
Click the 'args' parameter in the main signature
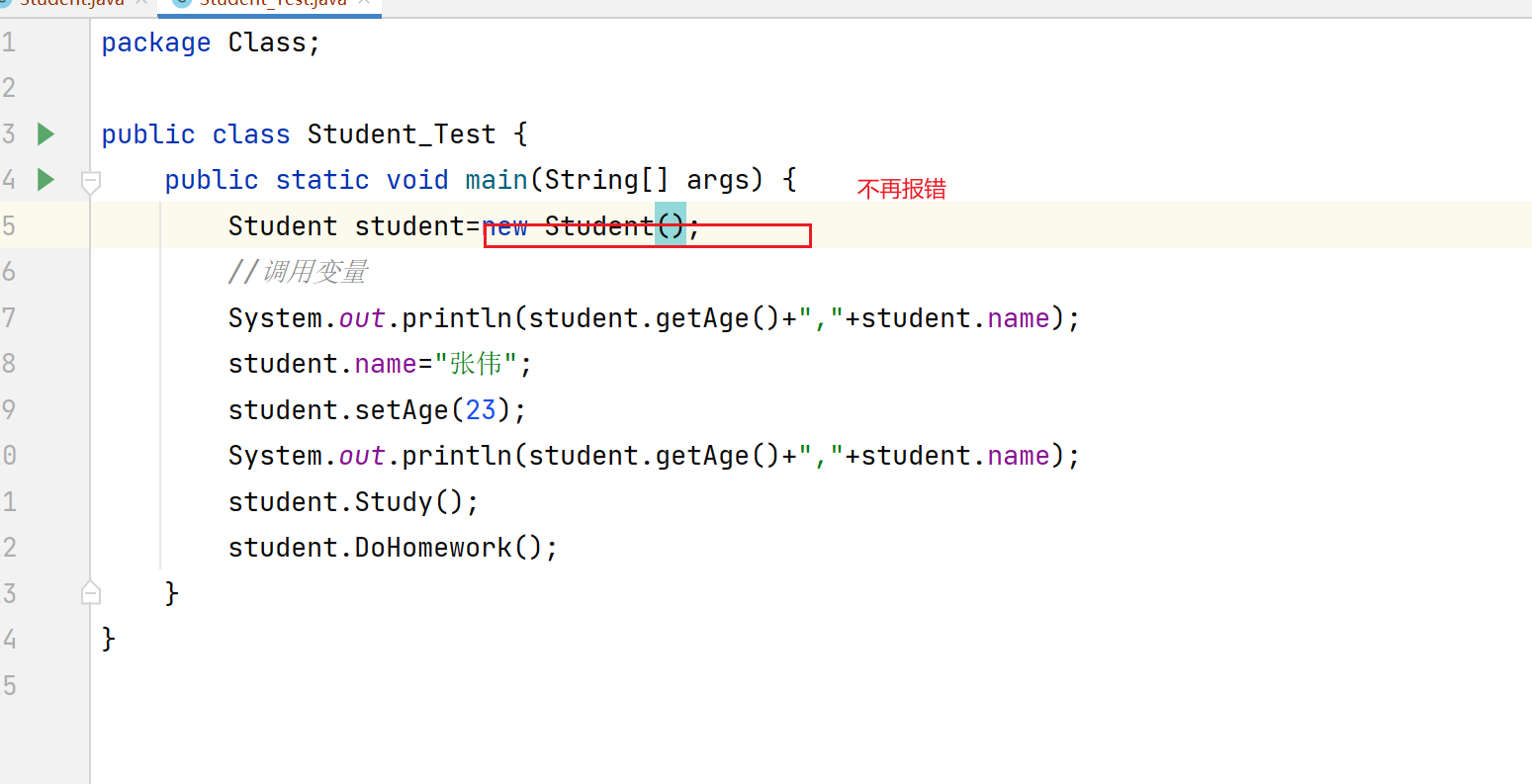[x=718, y=180]
